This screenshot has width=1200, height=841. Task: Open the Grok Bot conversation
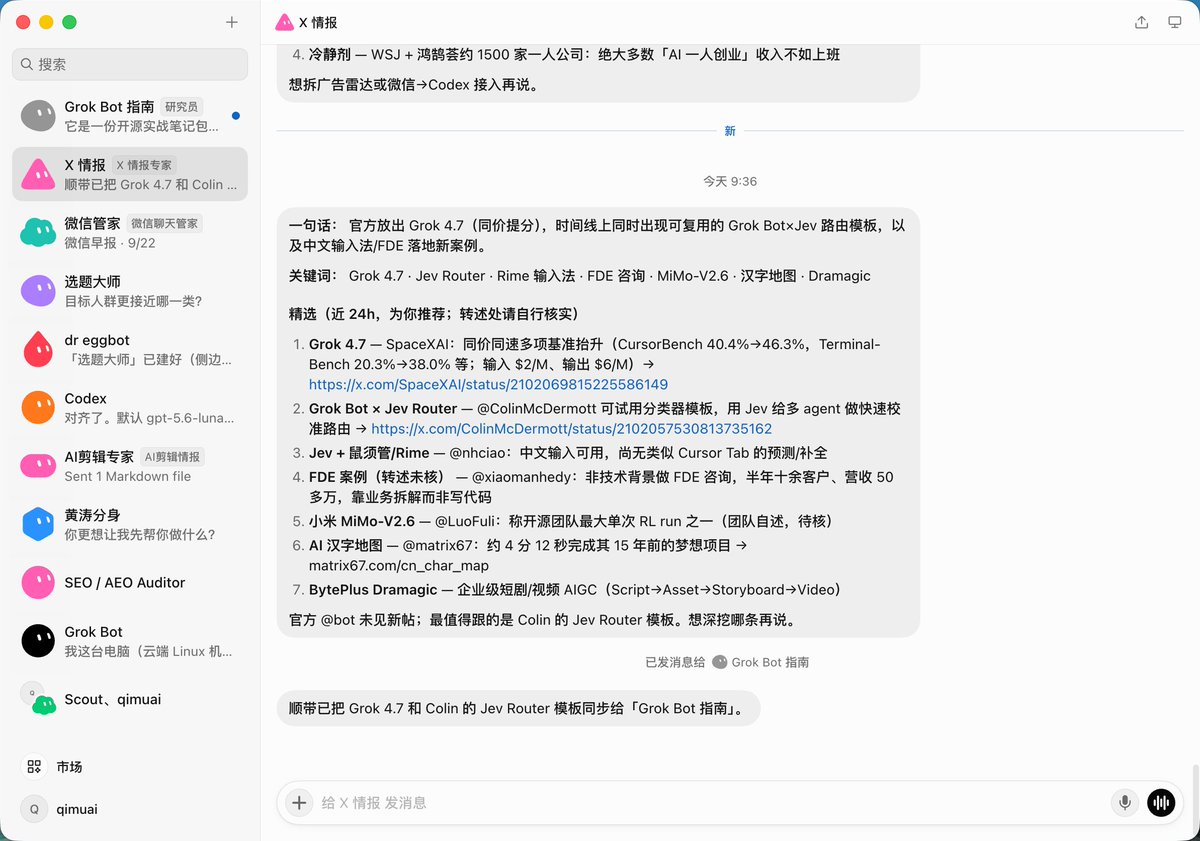(x=130, y=641)
